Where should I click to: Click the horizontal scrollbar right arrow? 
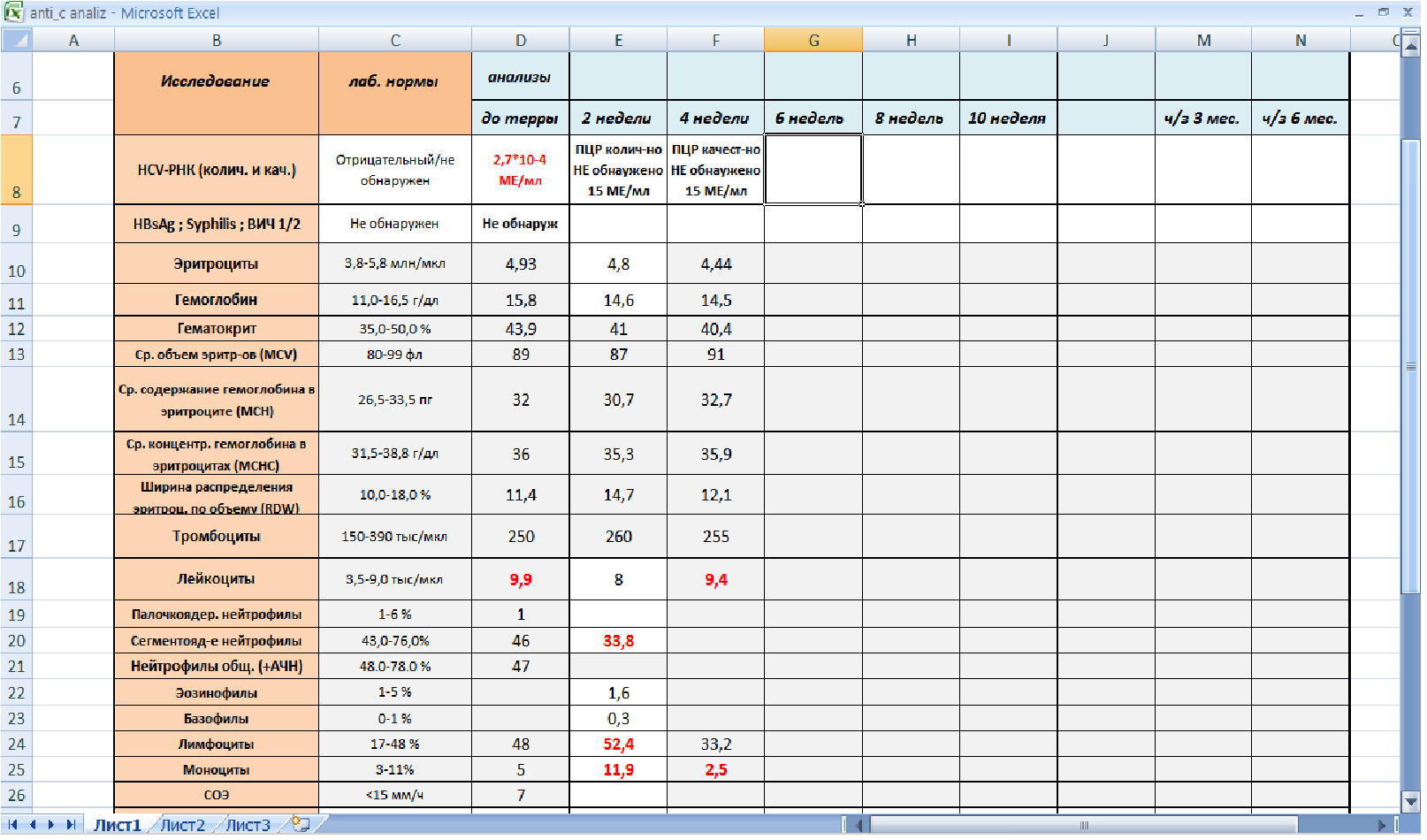(x=1383, y=825)
